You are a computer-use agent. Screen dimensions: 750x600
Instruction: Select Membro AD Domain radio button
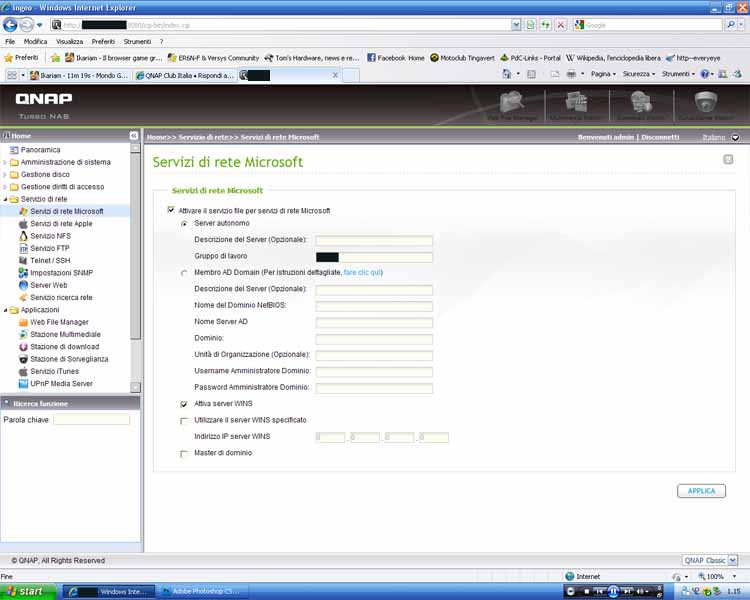184,272
